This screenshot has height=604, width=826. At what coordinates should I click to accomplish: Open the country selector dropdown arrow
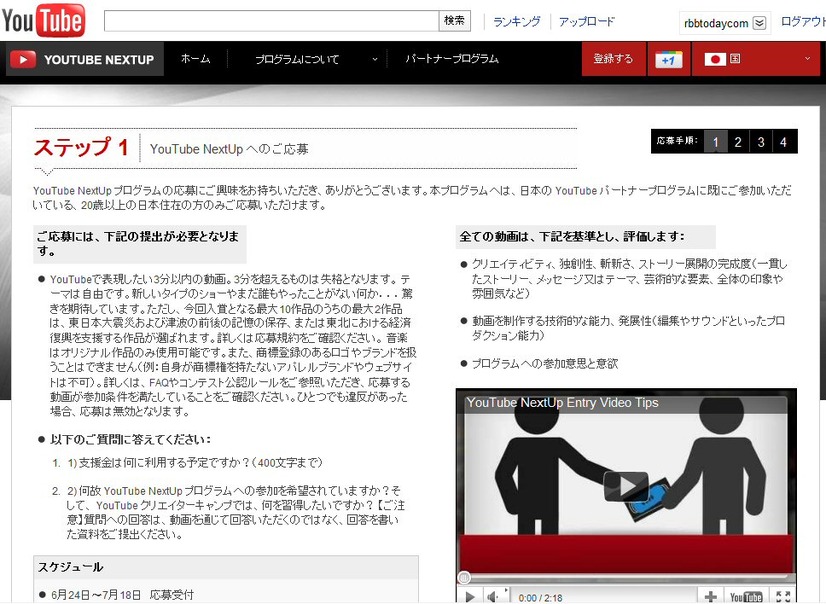(x=808, y=59)
